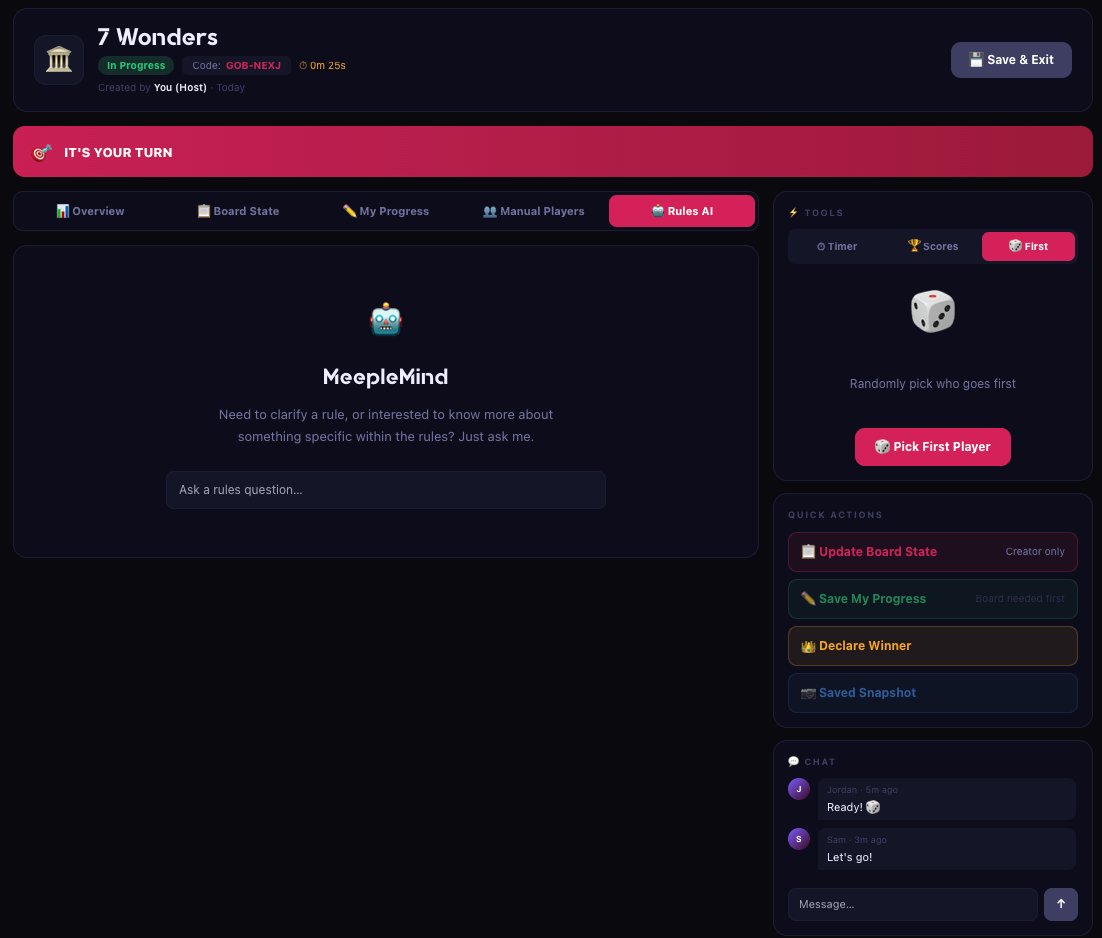Click the Board needed first label
Viewport: 1102px width, 938px height.
pos(1020,599)
